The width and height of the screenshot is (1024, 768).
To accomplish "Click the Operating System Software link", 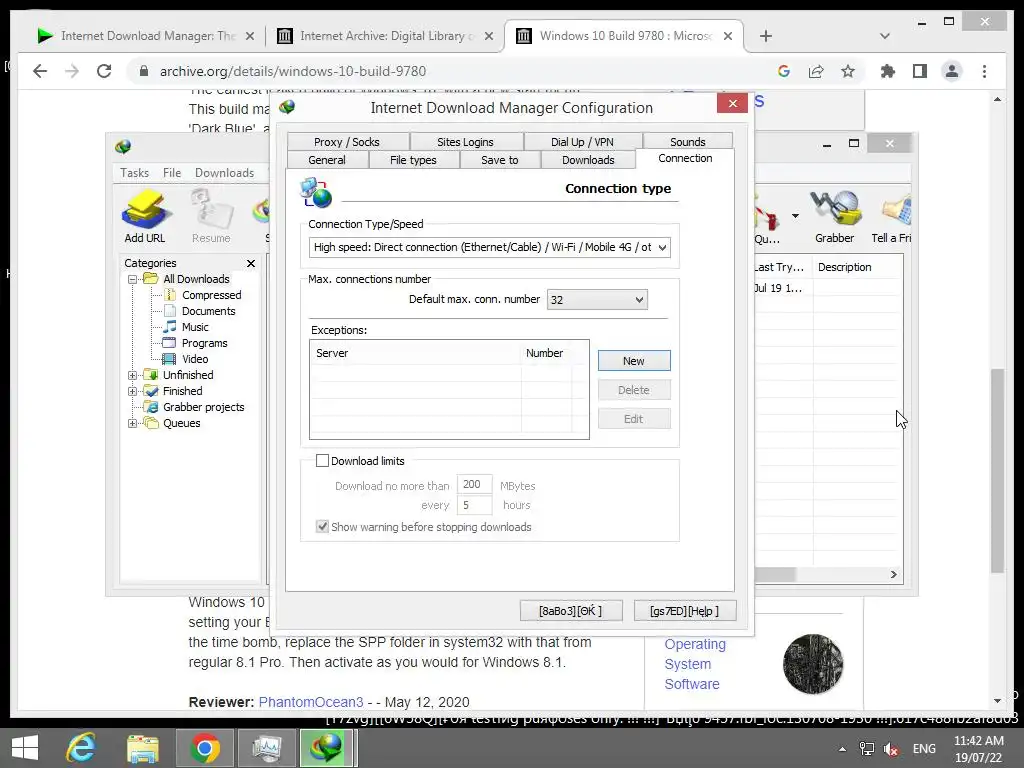I will pos(695,664).
